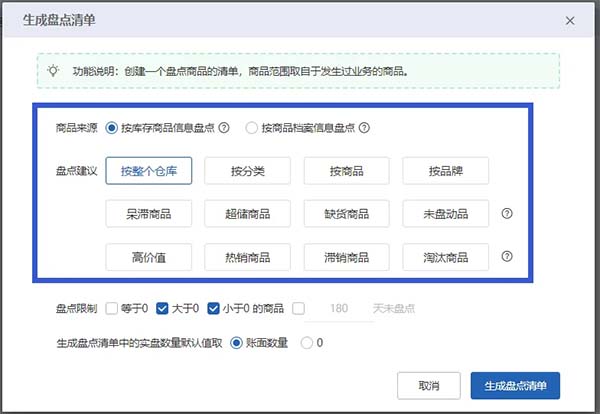Click help icon next to 未盘动品 row
Image resolution: width=600 pixels, height=414 pixels.
click(507, 214)
